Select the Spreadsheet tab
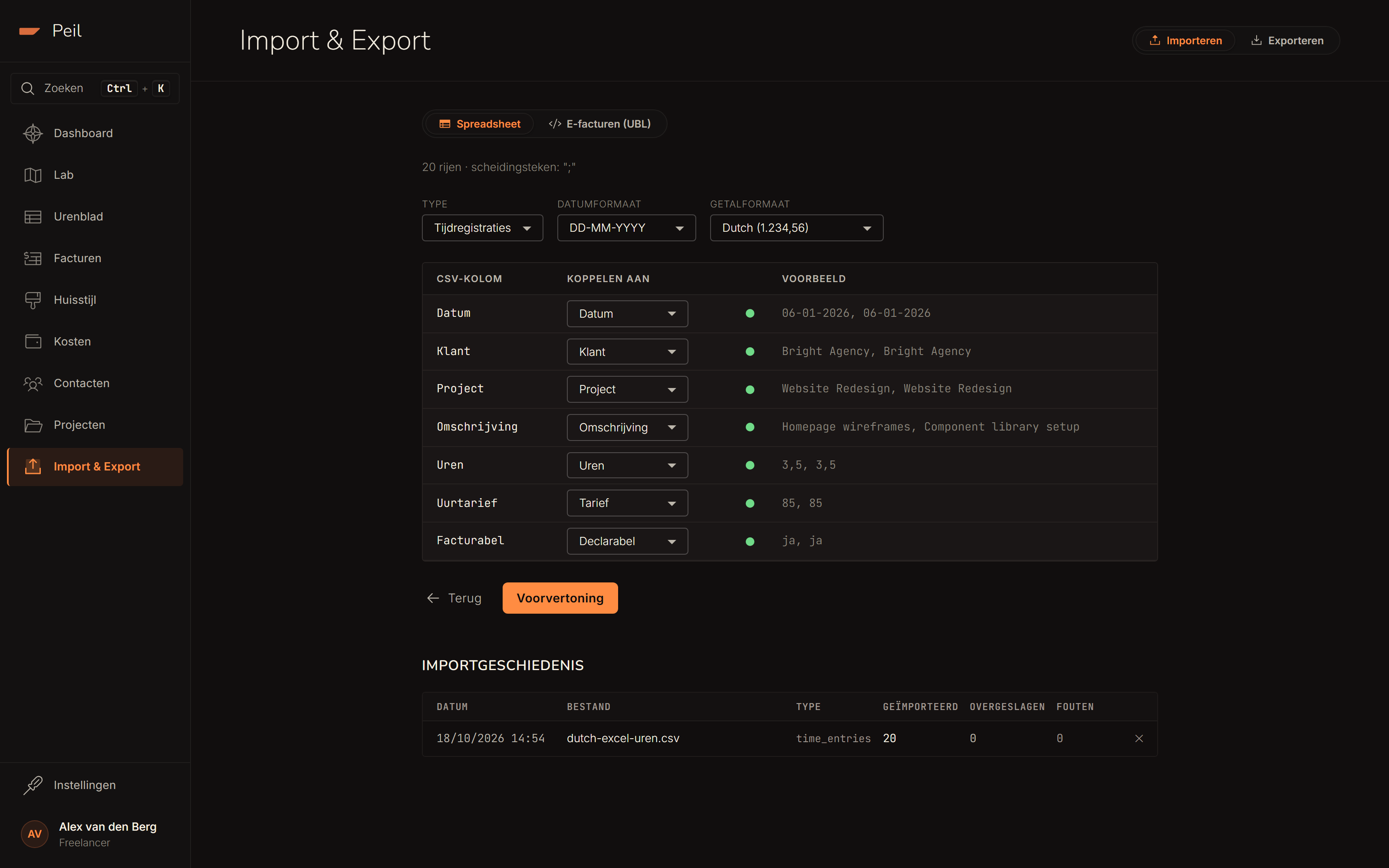The width and height of the screenshot is (1389, 868). click(479, 124)
